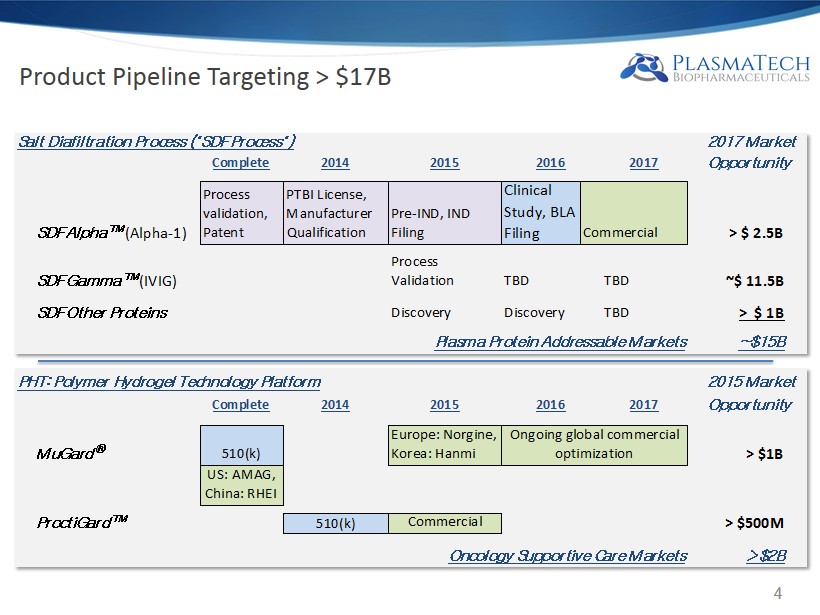Click the PHT: Polymer Hydrogel Technology Platform heading
This screenshot has width=820, height=615.
[x=170, y=381]
